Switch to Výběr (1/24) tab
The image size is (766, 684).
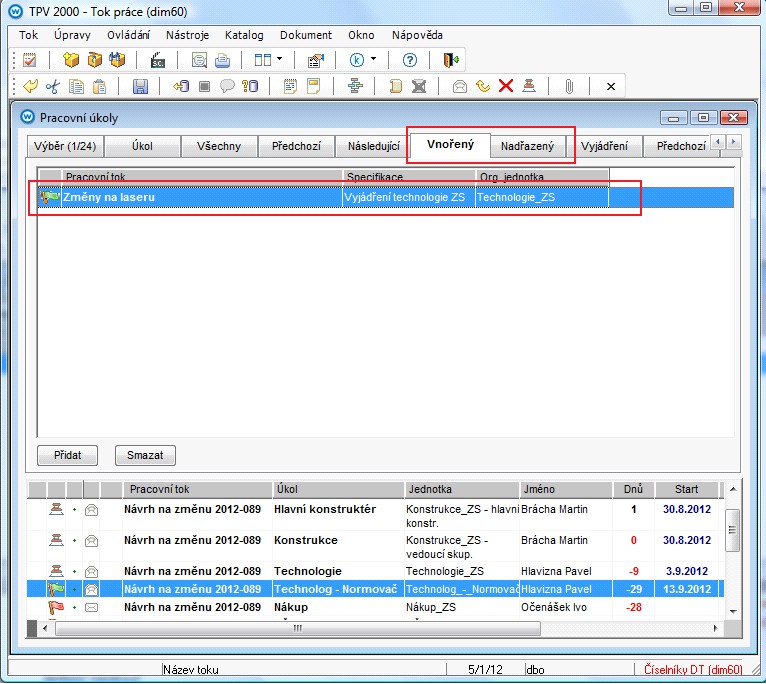pyautogui.click(x=65, y=146)
